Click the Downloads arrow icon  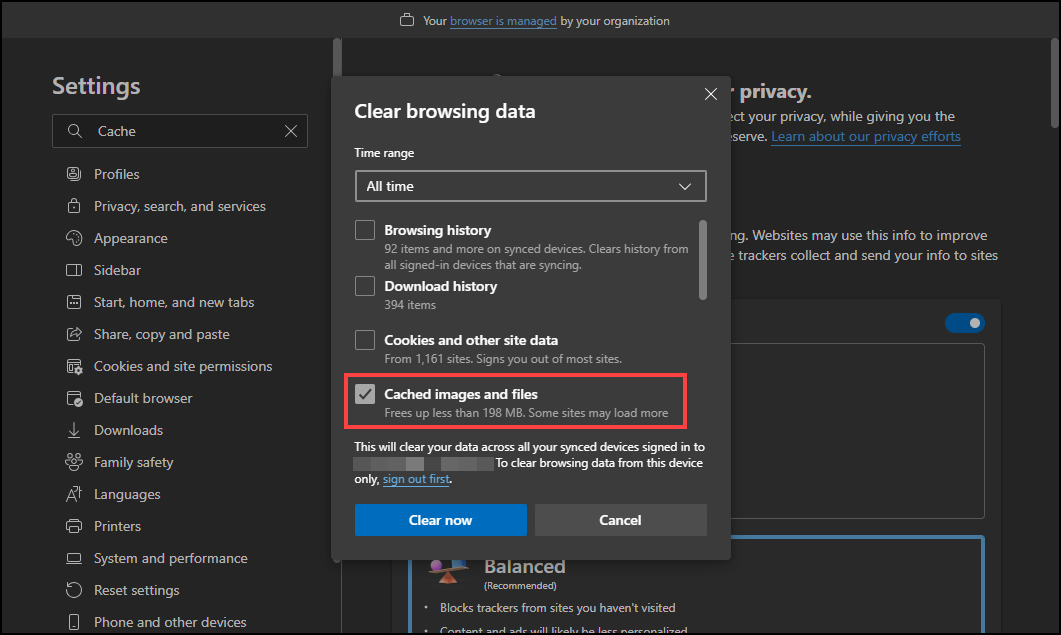tap(73, 430)
